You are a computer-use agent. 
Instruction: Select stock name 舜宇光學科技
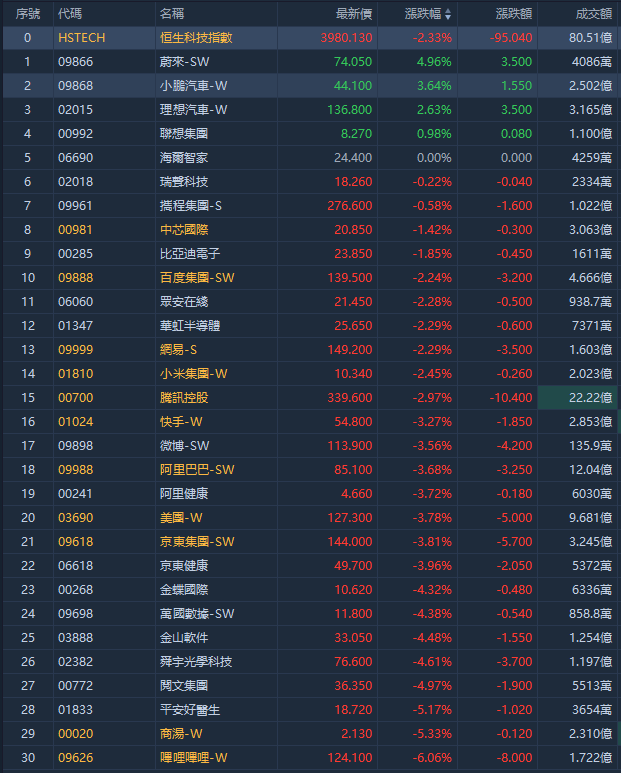196,662
